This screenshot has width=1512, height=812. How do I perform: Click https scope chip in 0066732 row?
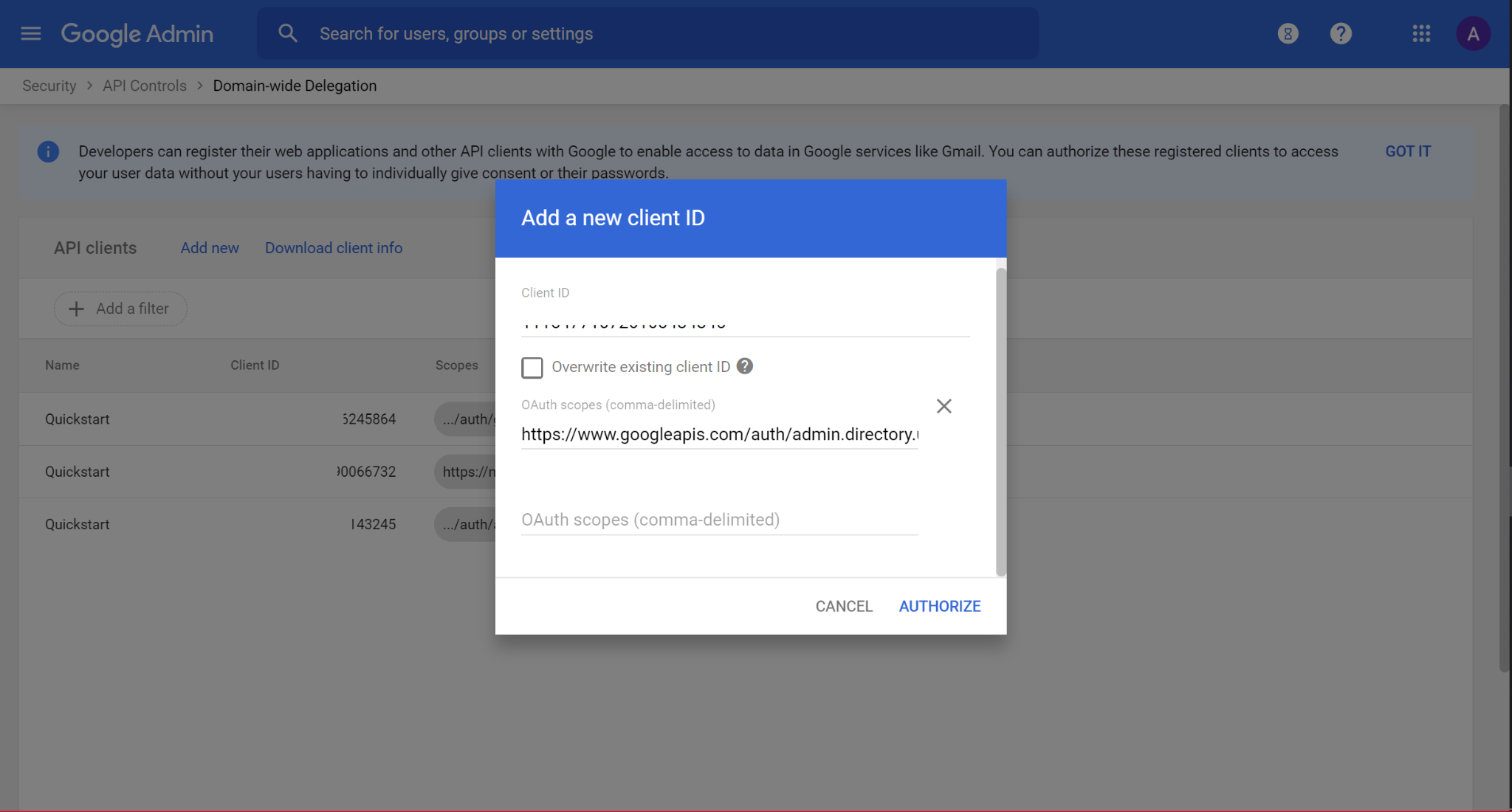pyautogui.click(x=465, y=472)
